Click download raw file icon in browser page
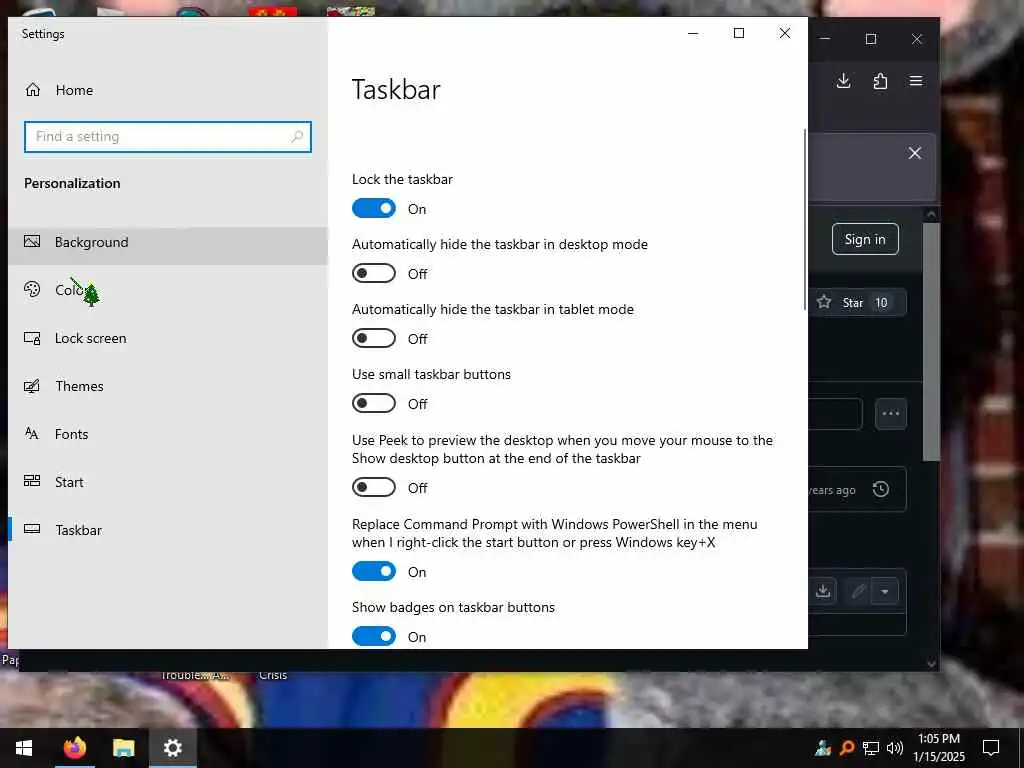This screenshot has width=1024, height=768. [823, 592]
